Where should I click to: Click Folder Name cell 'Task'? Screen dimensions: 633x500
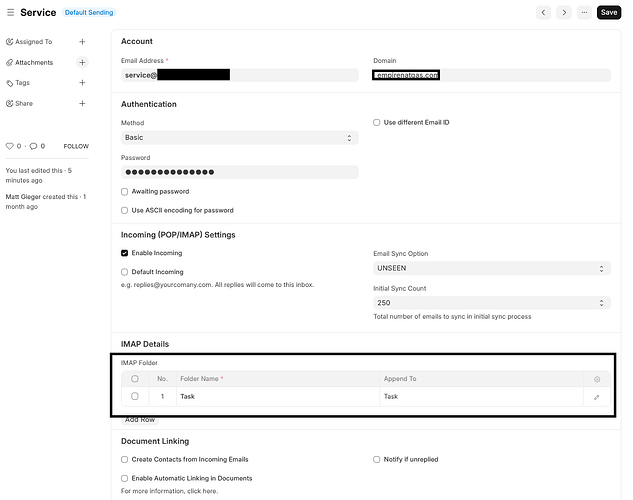tap(278, 396)
